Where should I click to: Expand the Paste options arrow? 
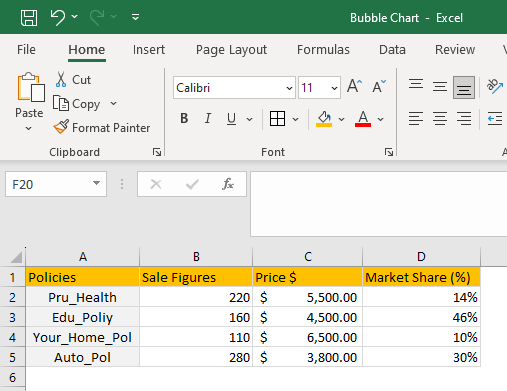click(x=29, y=128)
